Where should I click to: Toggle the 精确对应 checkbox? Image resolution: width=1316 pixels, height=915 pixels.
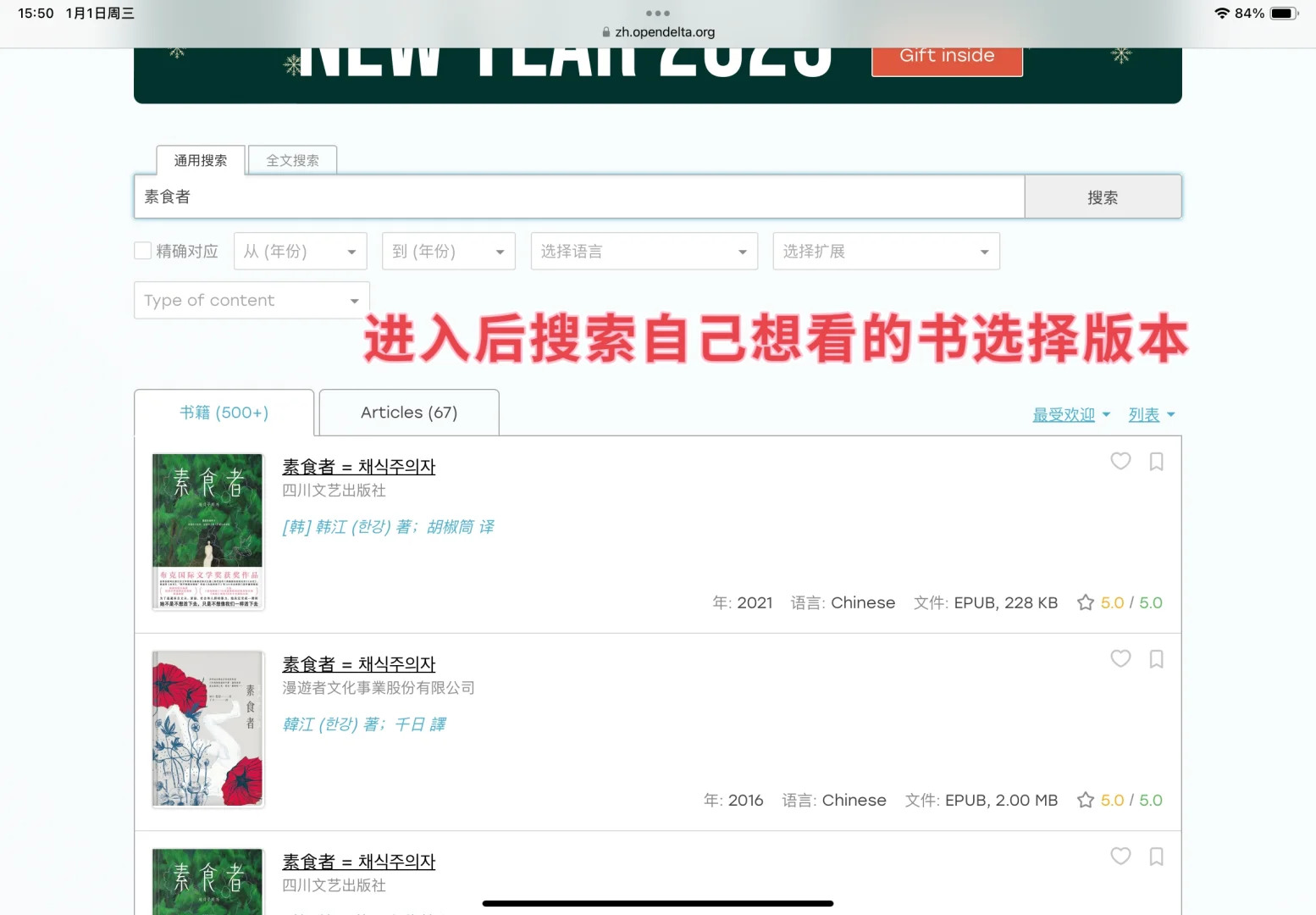(143, 251)
